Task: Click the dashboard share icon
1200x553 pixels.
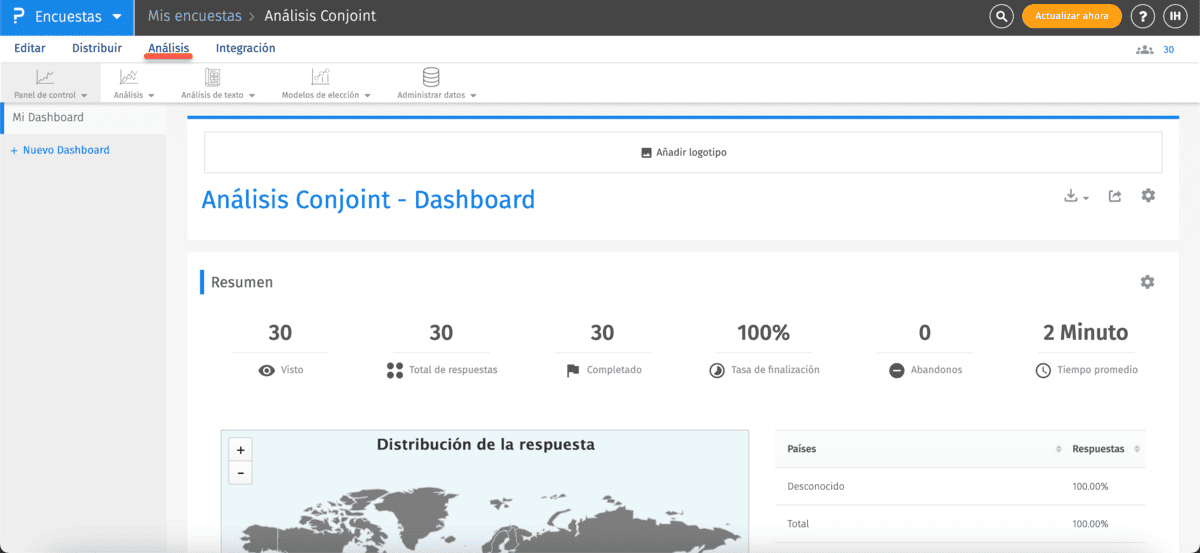Action: pyautogui.click(x=1115, y=197)
